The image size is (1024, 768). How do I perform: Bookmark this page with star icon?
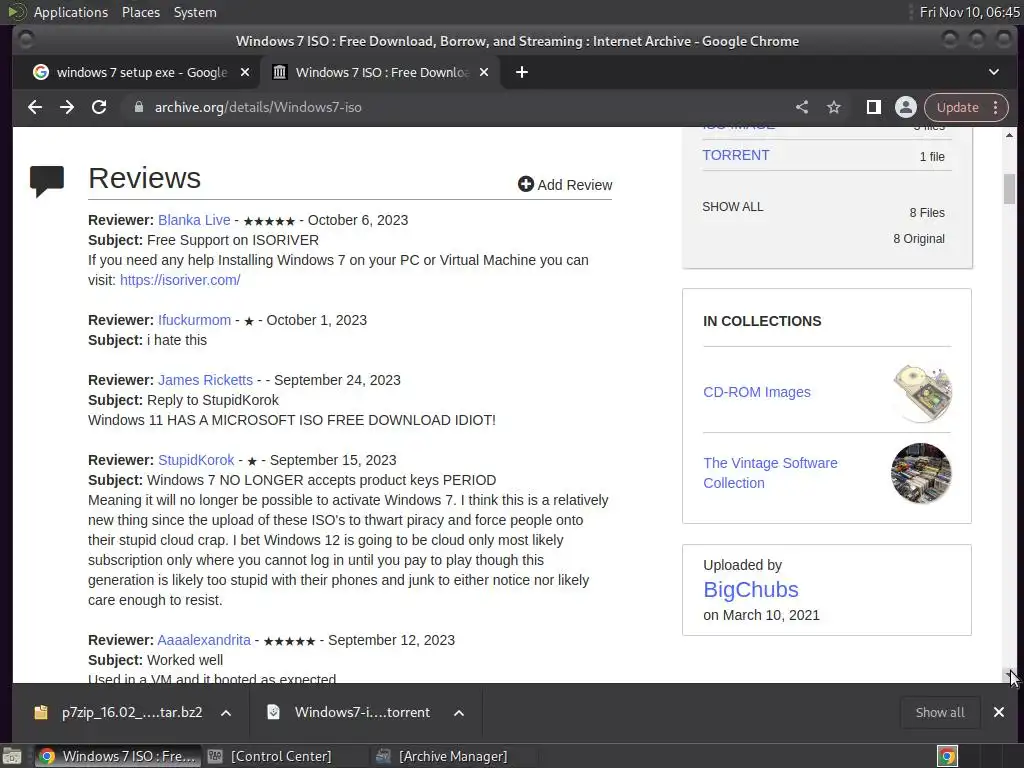[834, 107]
